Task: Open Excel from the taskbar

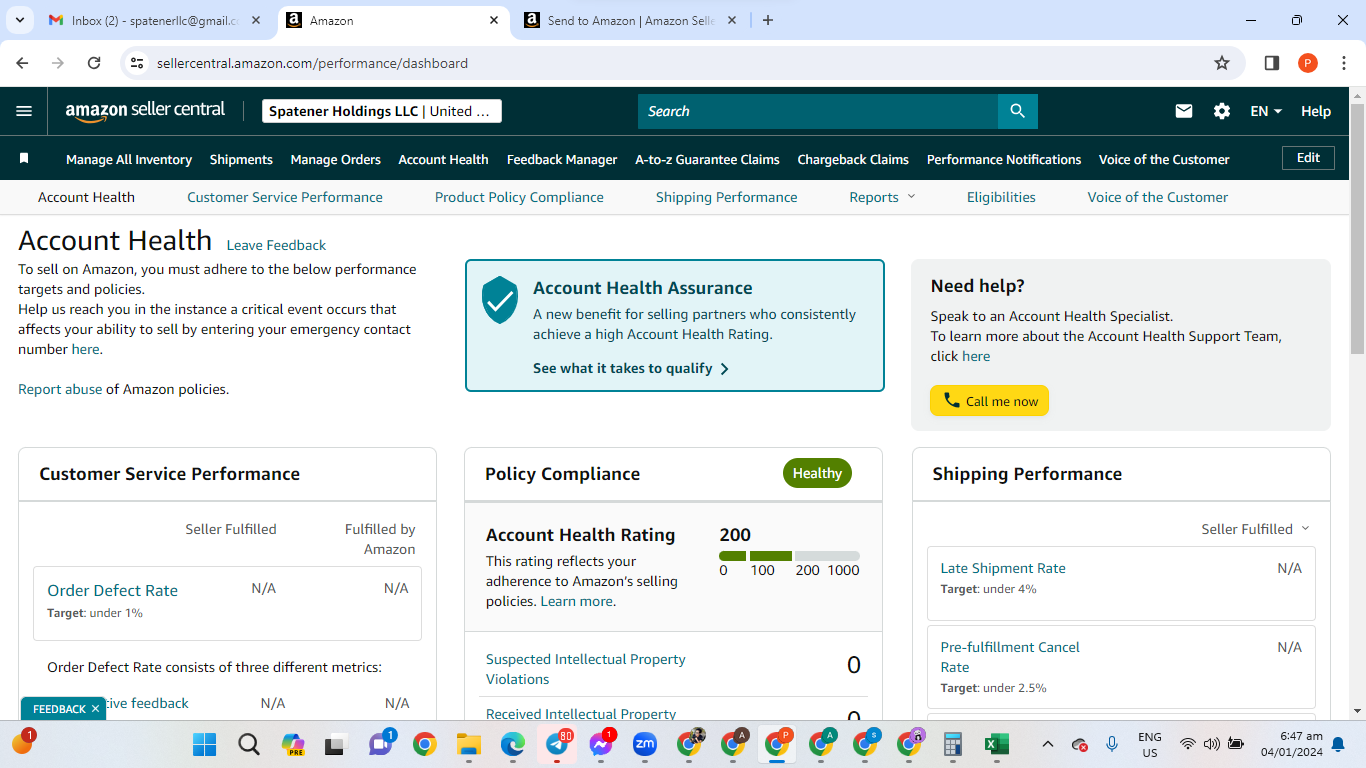Action: 996,744
